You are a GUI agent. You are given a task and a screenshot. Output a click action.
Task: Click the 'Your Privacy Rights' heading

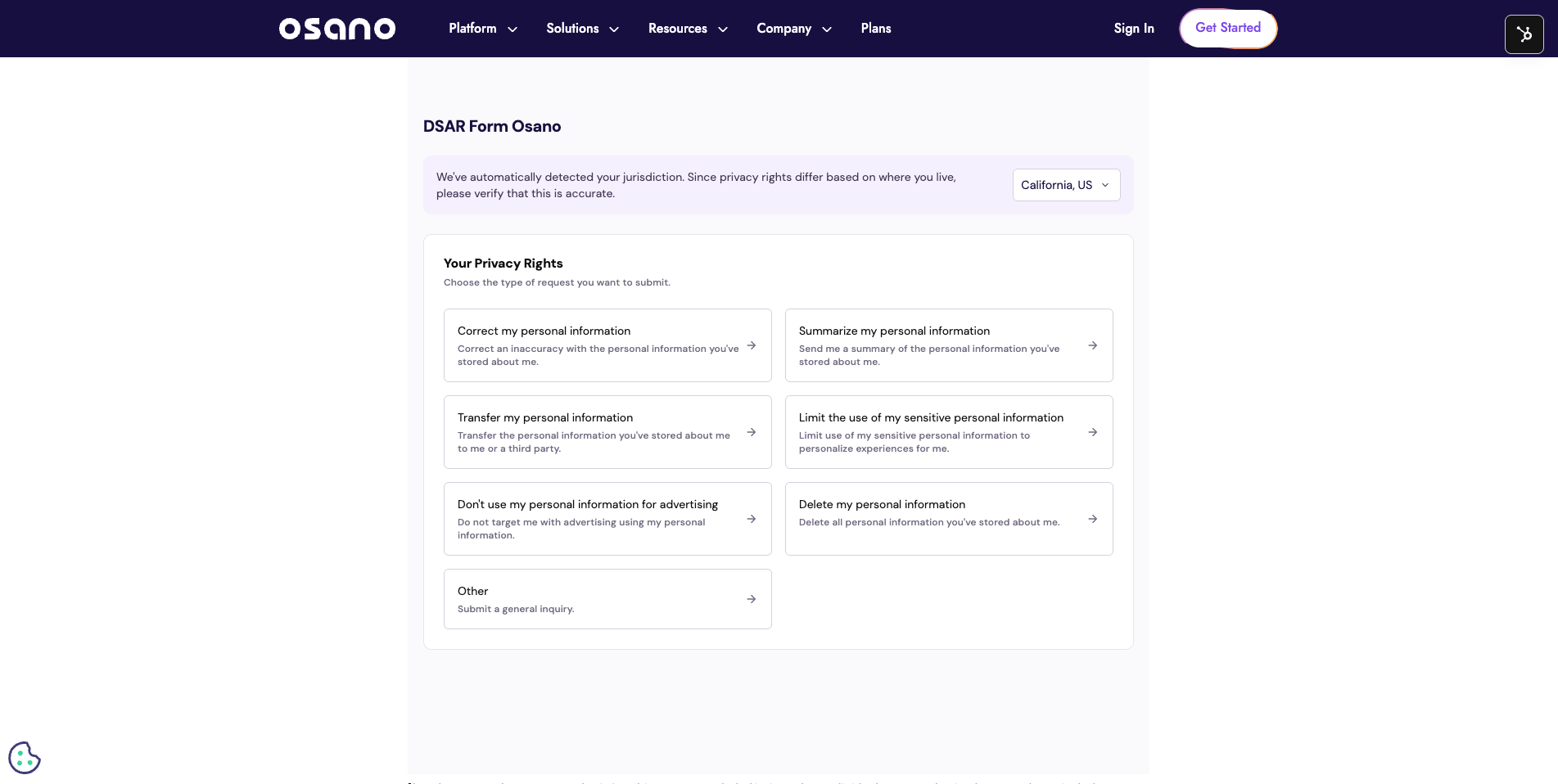504,263
